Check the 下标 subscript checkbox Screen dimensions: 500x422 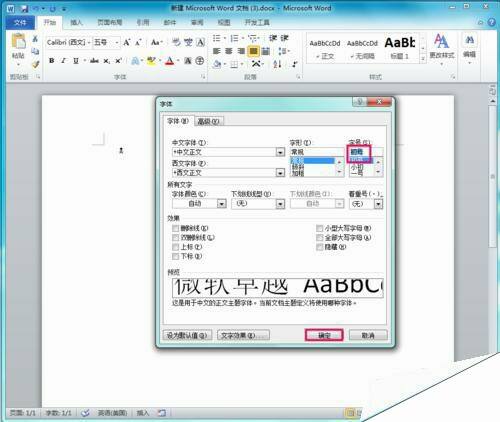coord(175,256)
